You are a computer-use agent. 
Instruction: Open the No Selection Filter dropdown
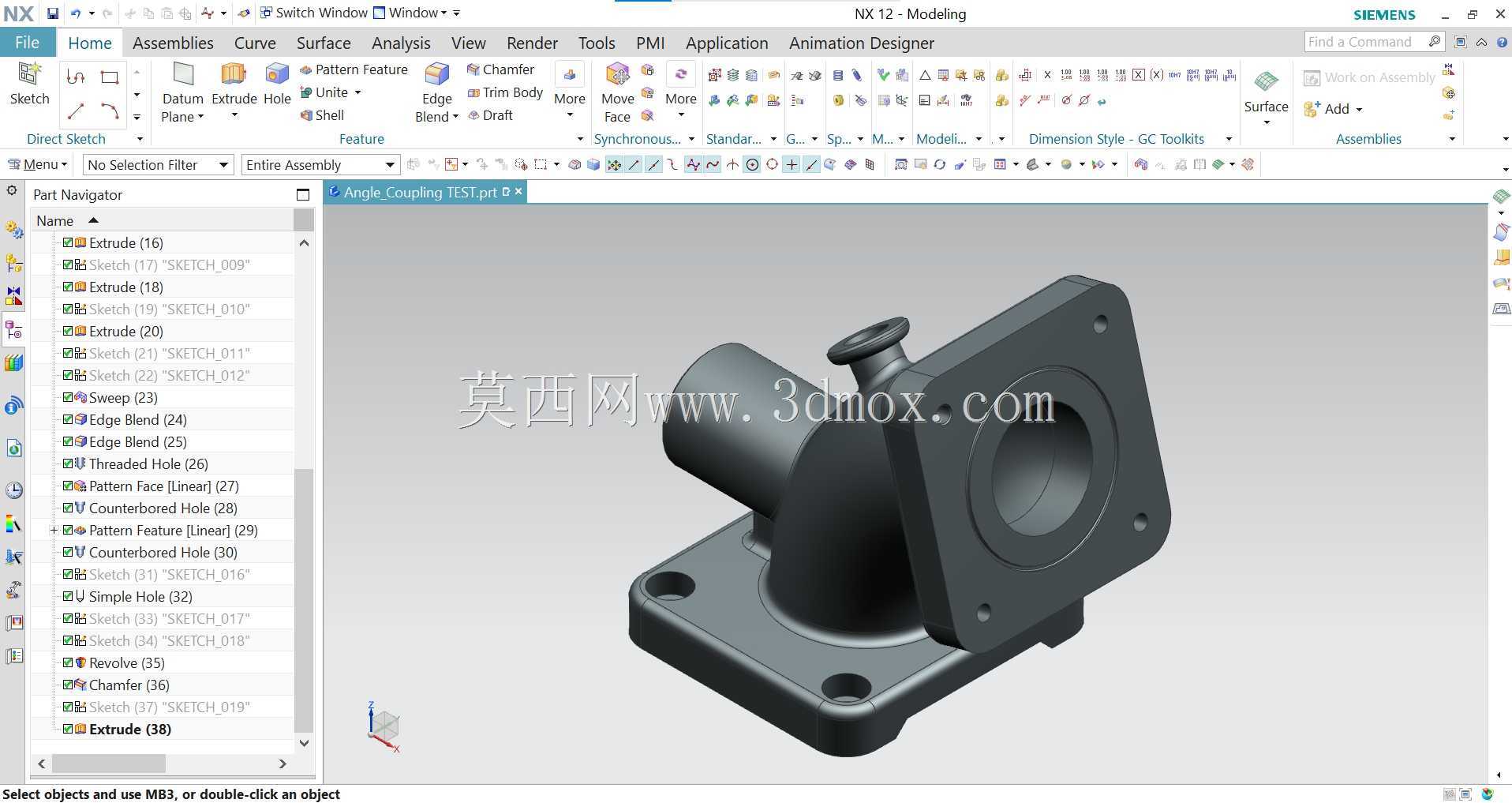159,164
